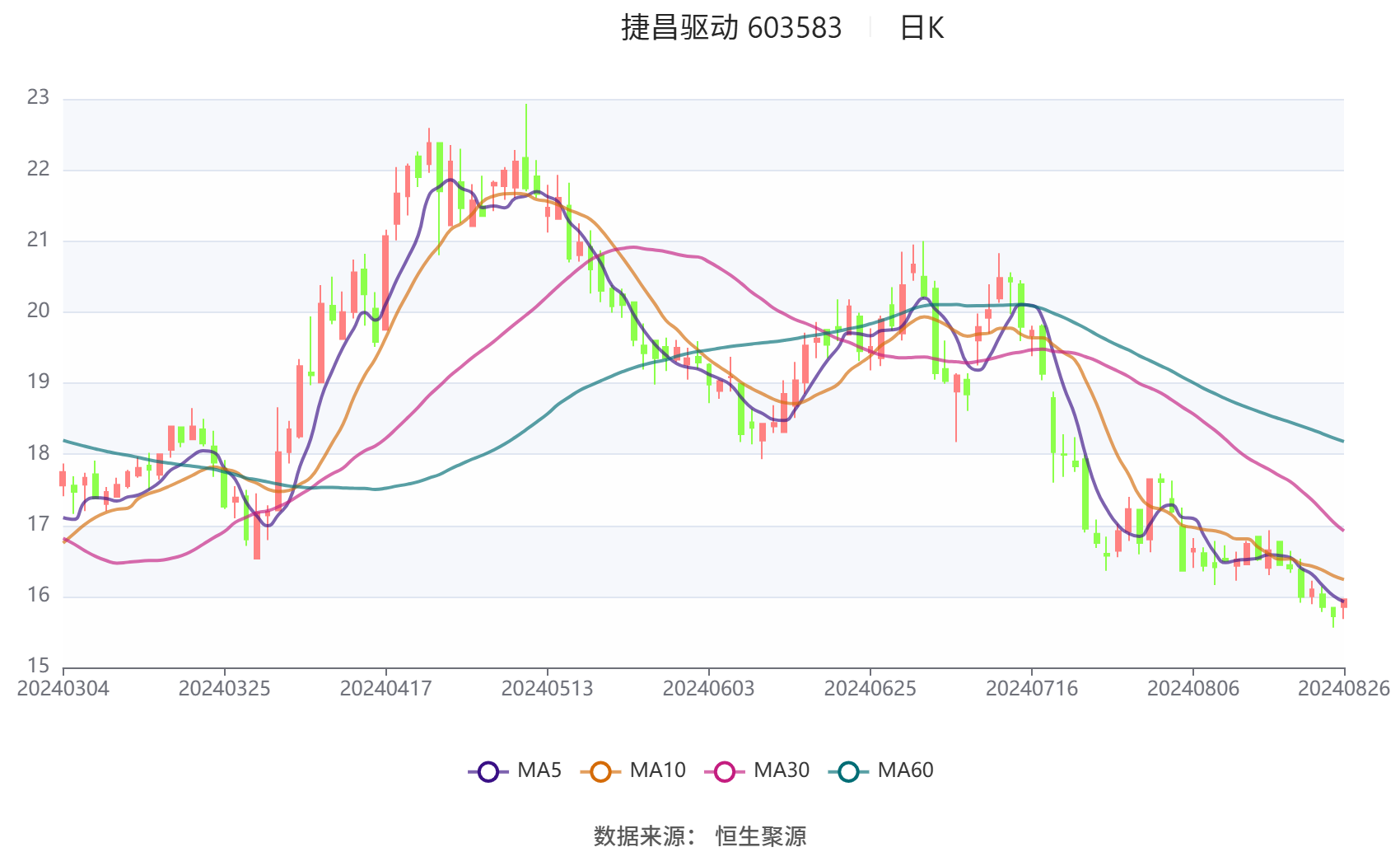Select the 日K label beside the title
Screen dimensions: 1400x852
922,28
